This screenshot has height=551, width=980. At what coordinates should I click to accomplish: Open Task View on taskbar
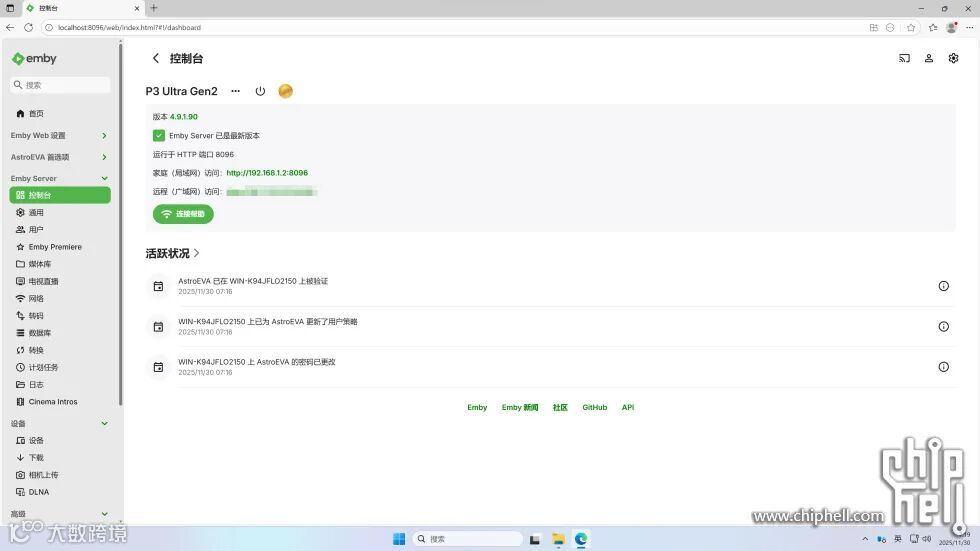[x=534, y=539]
